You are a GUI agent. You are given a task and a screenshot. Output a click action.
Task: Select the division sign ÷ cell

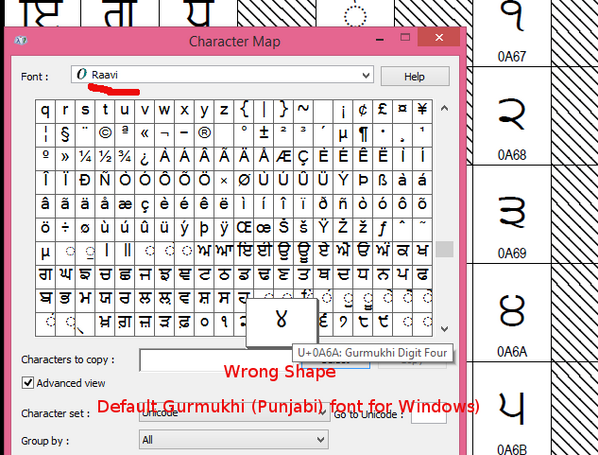click(65, 229)
